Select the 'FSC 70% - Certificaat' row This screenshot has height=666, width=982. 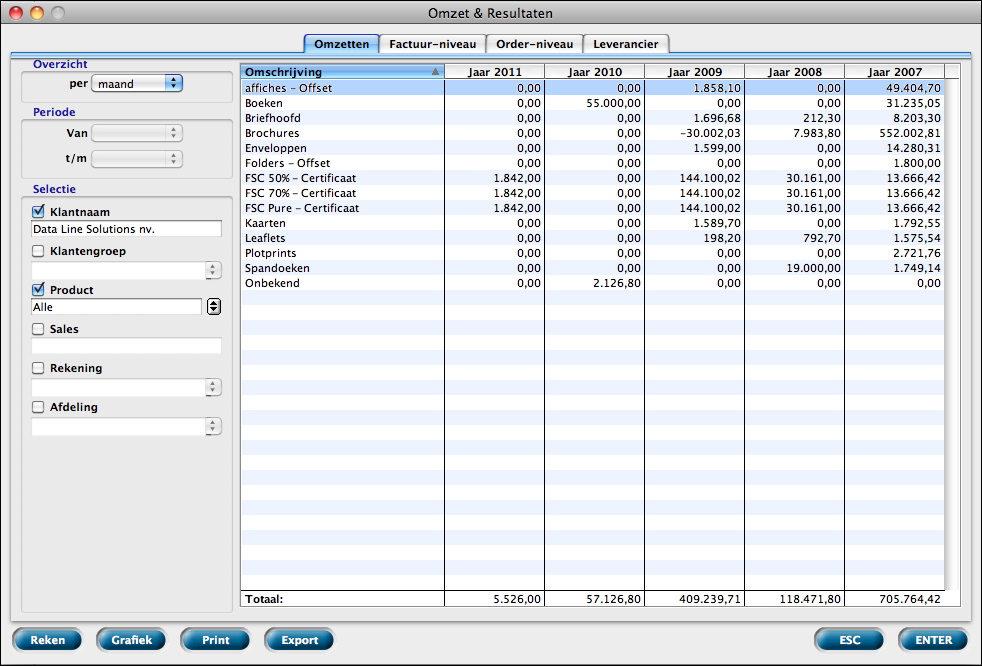point(592,193)
